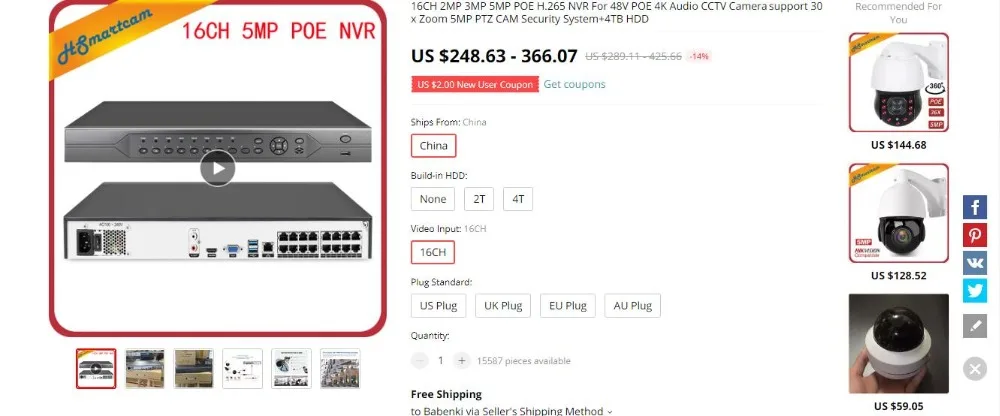1000x416 pixels.
Task: Decrease quantity with the minus button
Action: point(420,360)
